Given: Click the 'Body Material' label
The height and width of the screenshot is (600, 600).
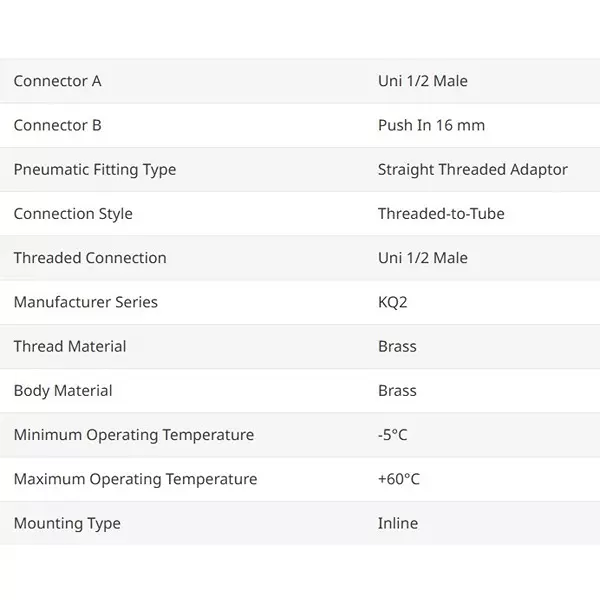Looking at the screenshot, I should (x=63, y=390).
